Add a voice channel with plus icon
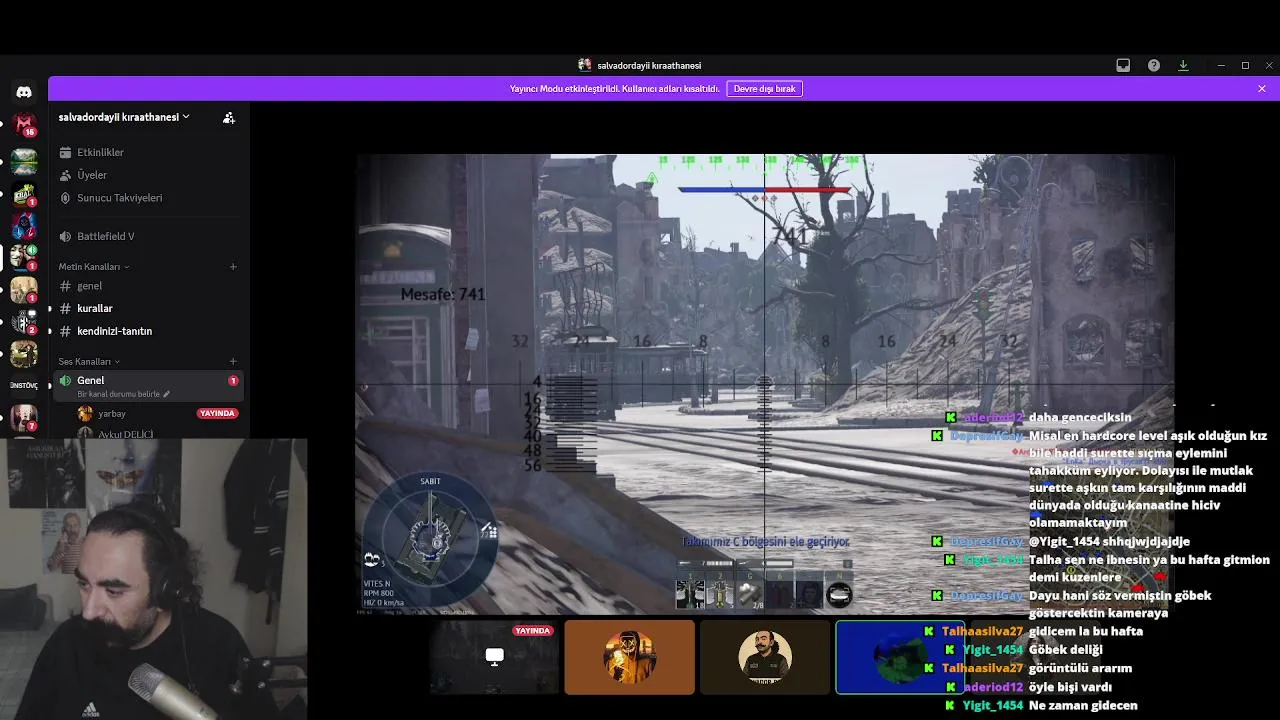The height and width of the screenshot is (720, 1280). 233,362
